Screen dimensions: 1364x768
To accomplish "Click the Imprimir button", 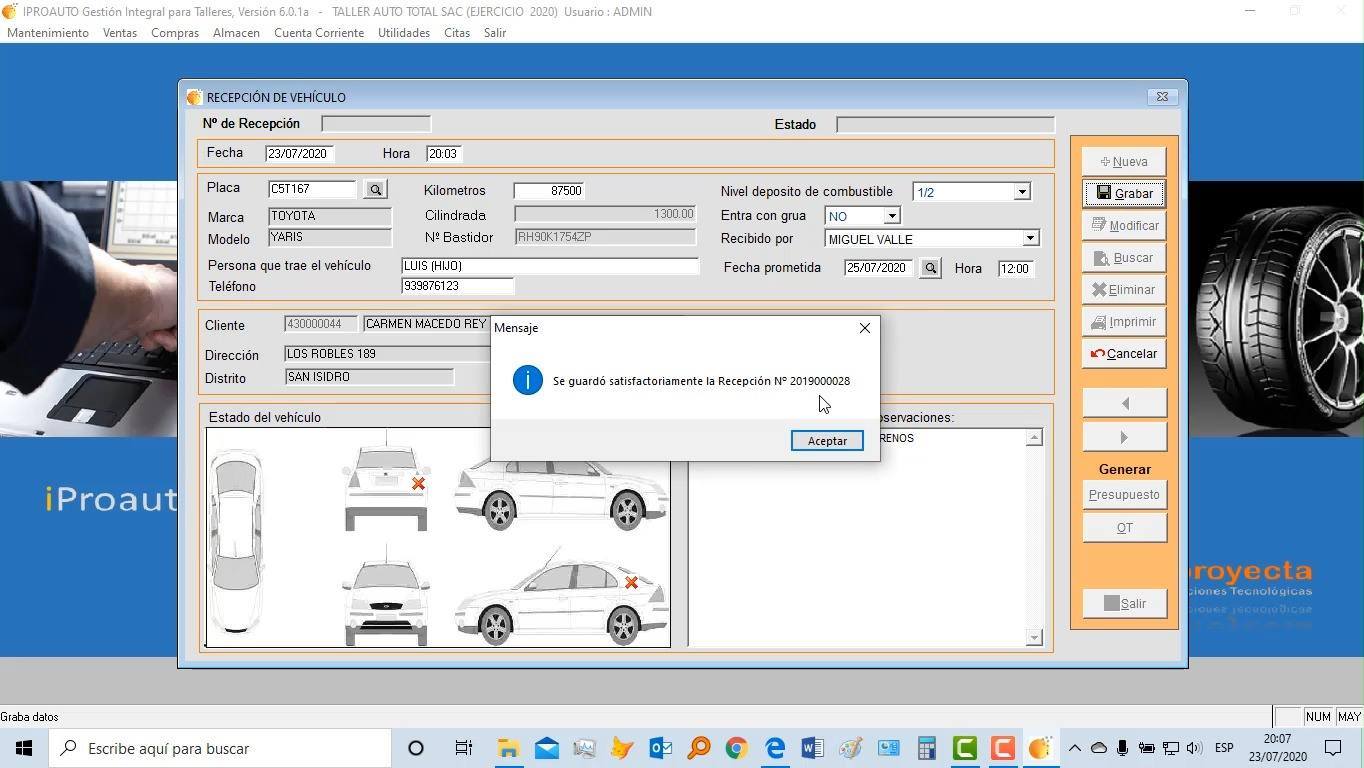I will coord(1124,322).
